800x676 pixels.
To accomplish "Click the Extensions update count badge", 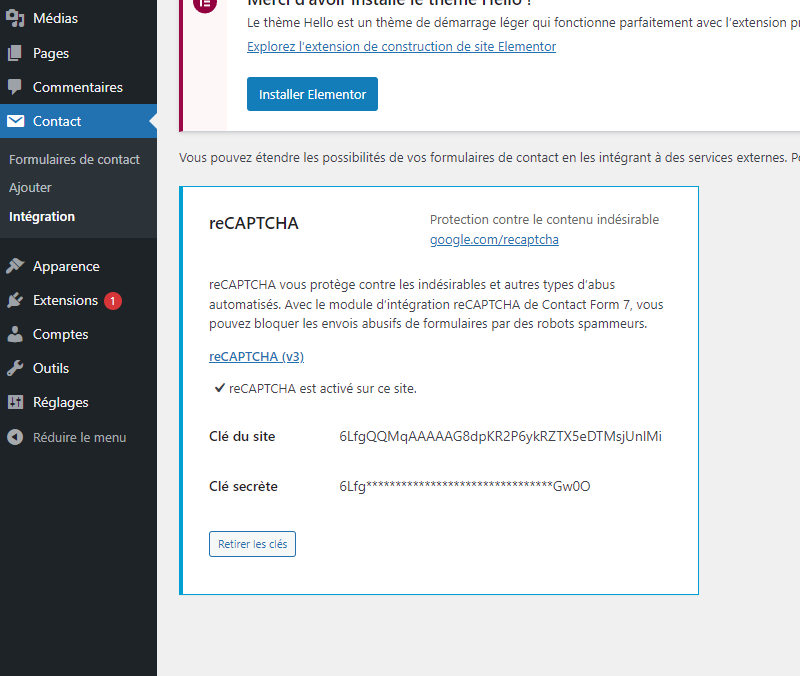I will pyautogui.click(x=113, y=300).
